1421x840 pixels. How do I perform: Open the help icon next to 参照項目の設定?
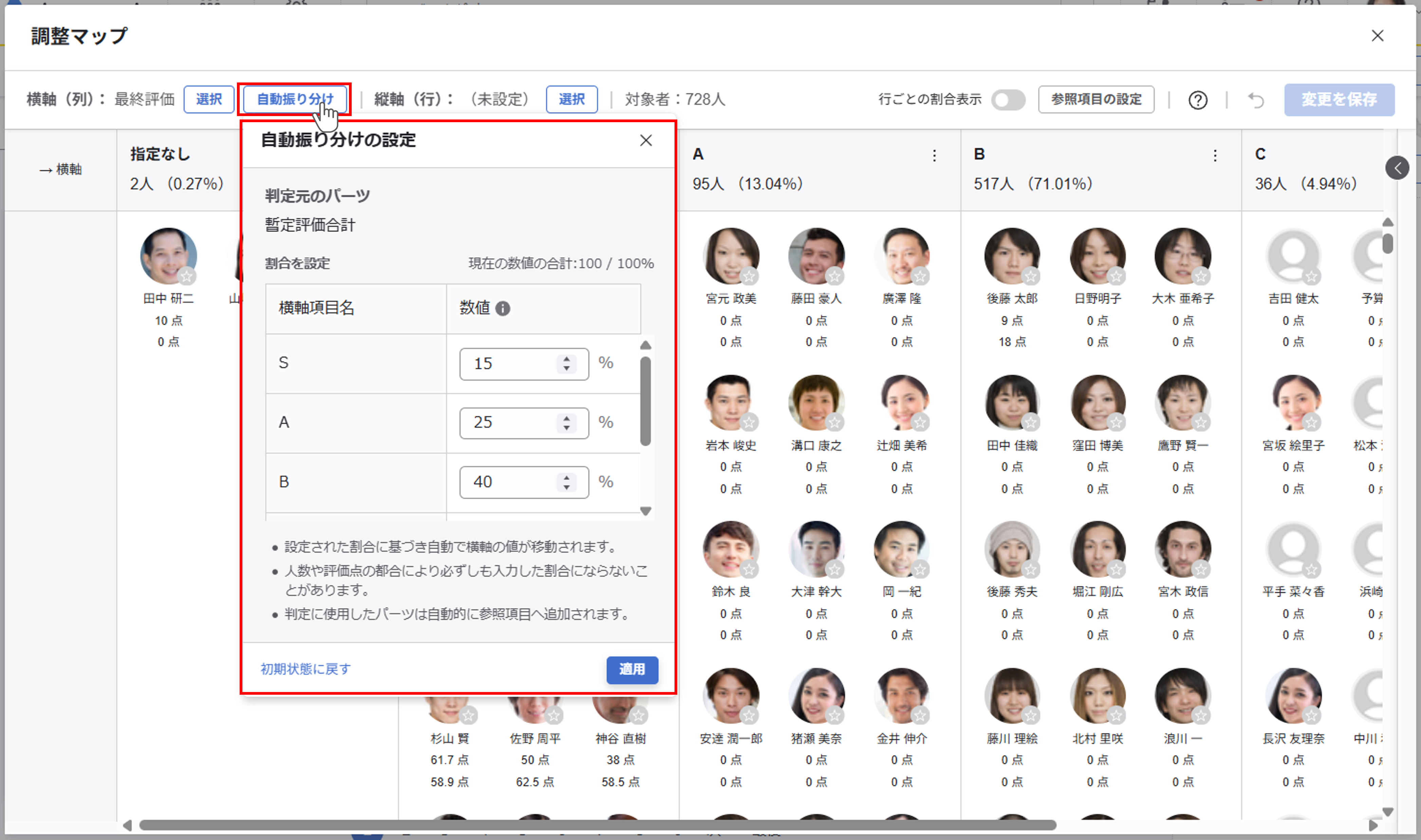tap(1198, 100)
